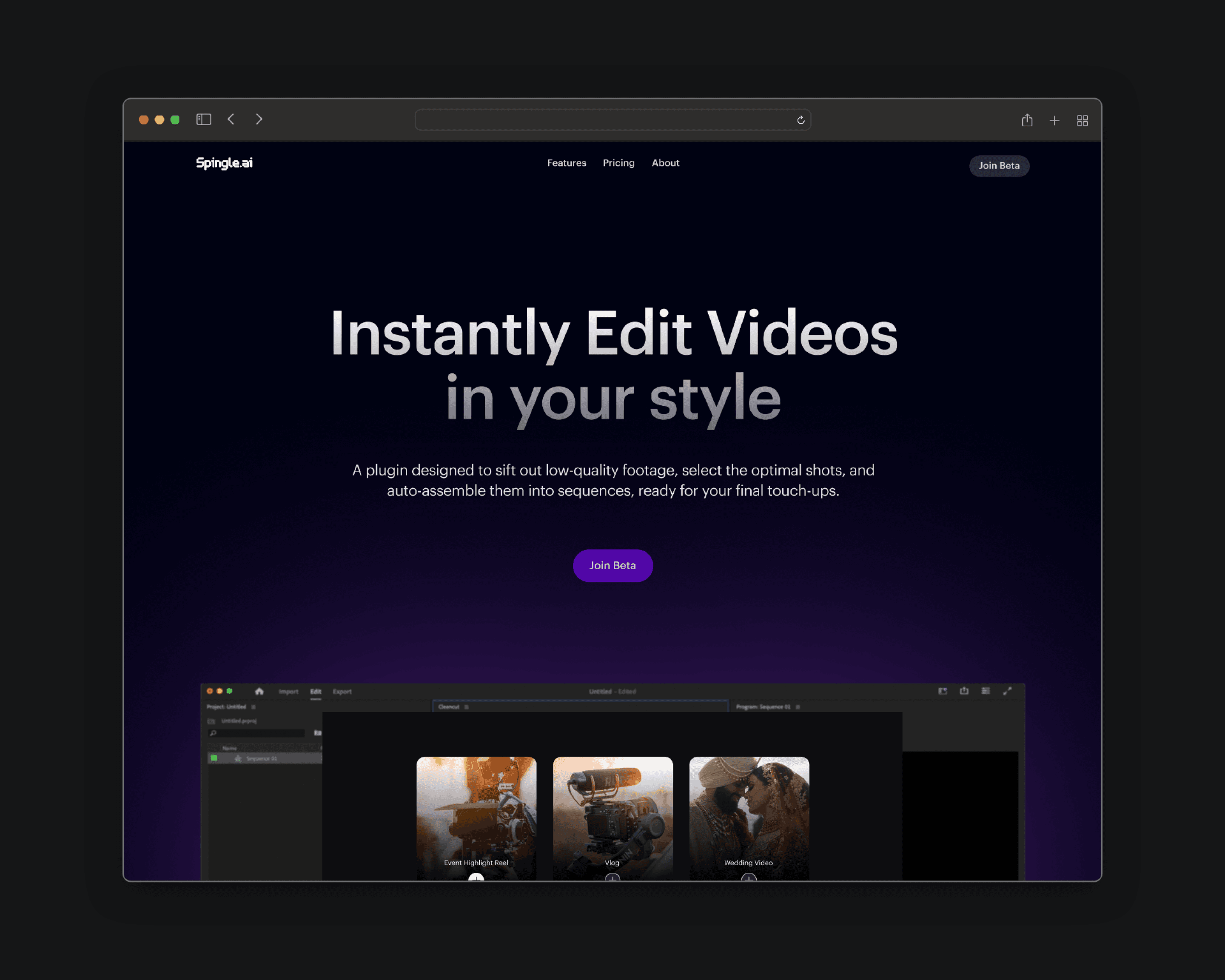Click the Program: Sequence 01 panel tab
Screen dimensions: 1225x980
763,707
